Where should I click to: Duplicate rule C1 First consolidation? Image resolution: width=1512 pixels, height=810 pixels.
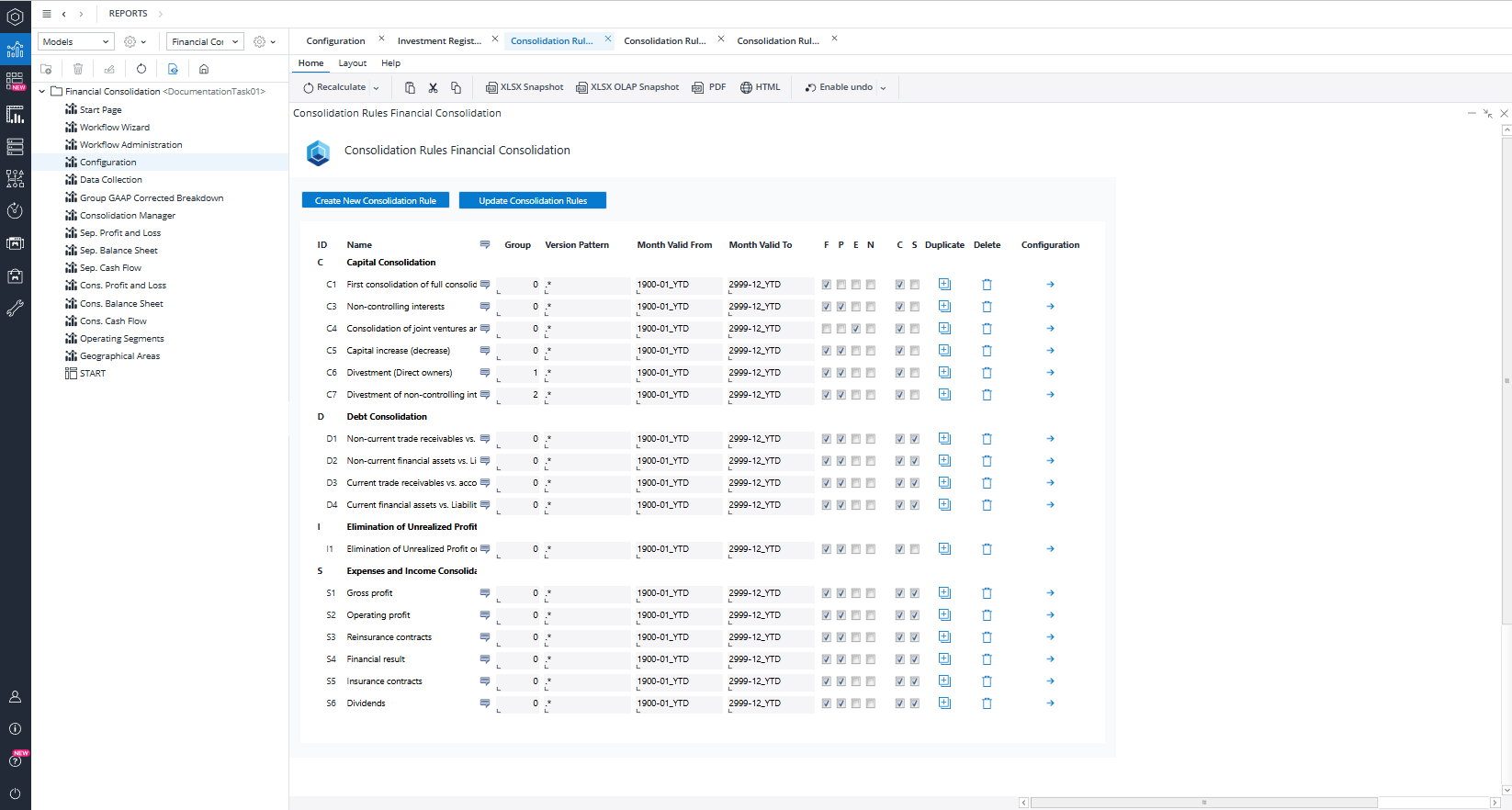coord(944,285)
